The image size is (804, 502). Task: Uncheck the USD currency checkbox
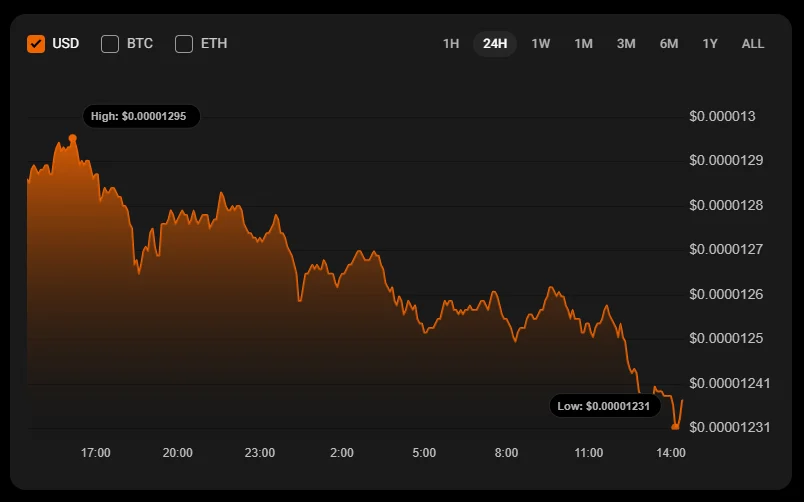click(x=36, y=44)
